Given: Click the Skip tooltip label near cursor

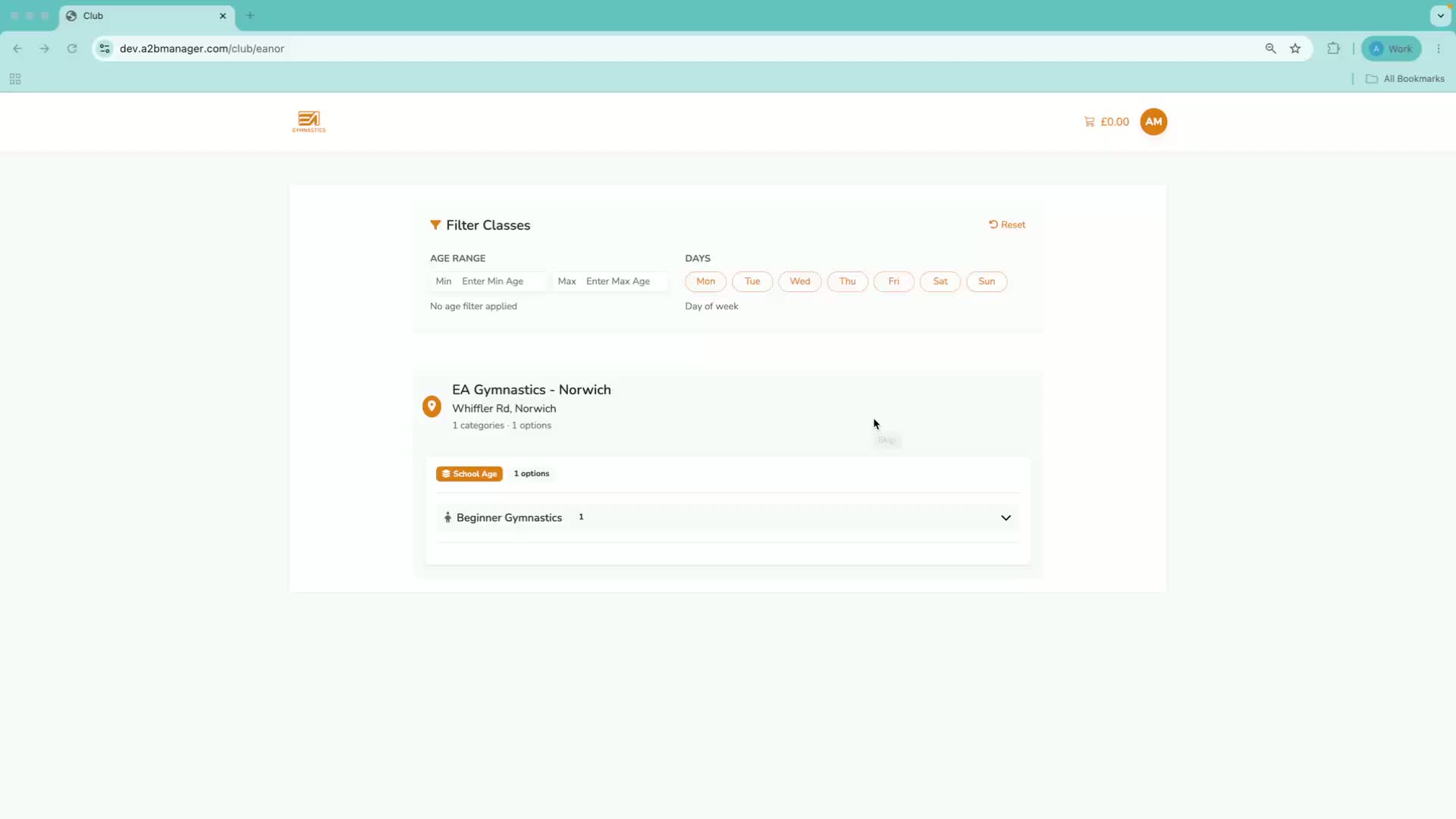Looking at the screenshot, I should pyautogui.click(x=886, y=440).
